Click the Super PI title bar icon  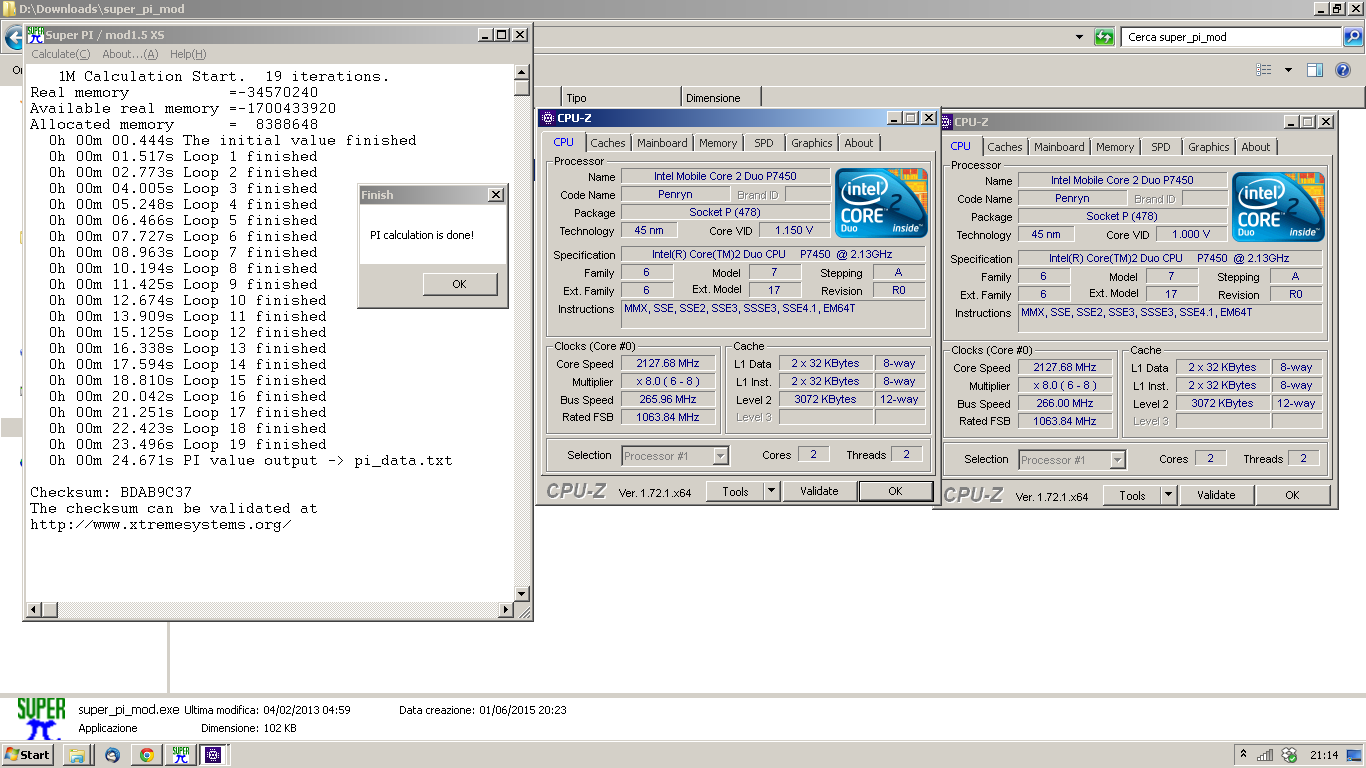[35, 35]
